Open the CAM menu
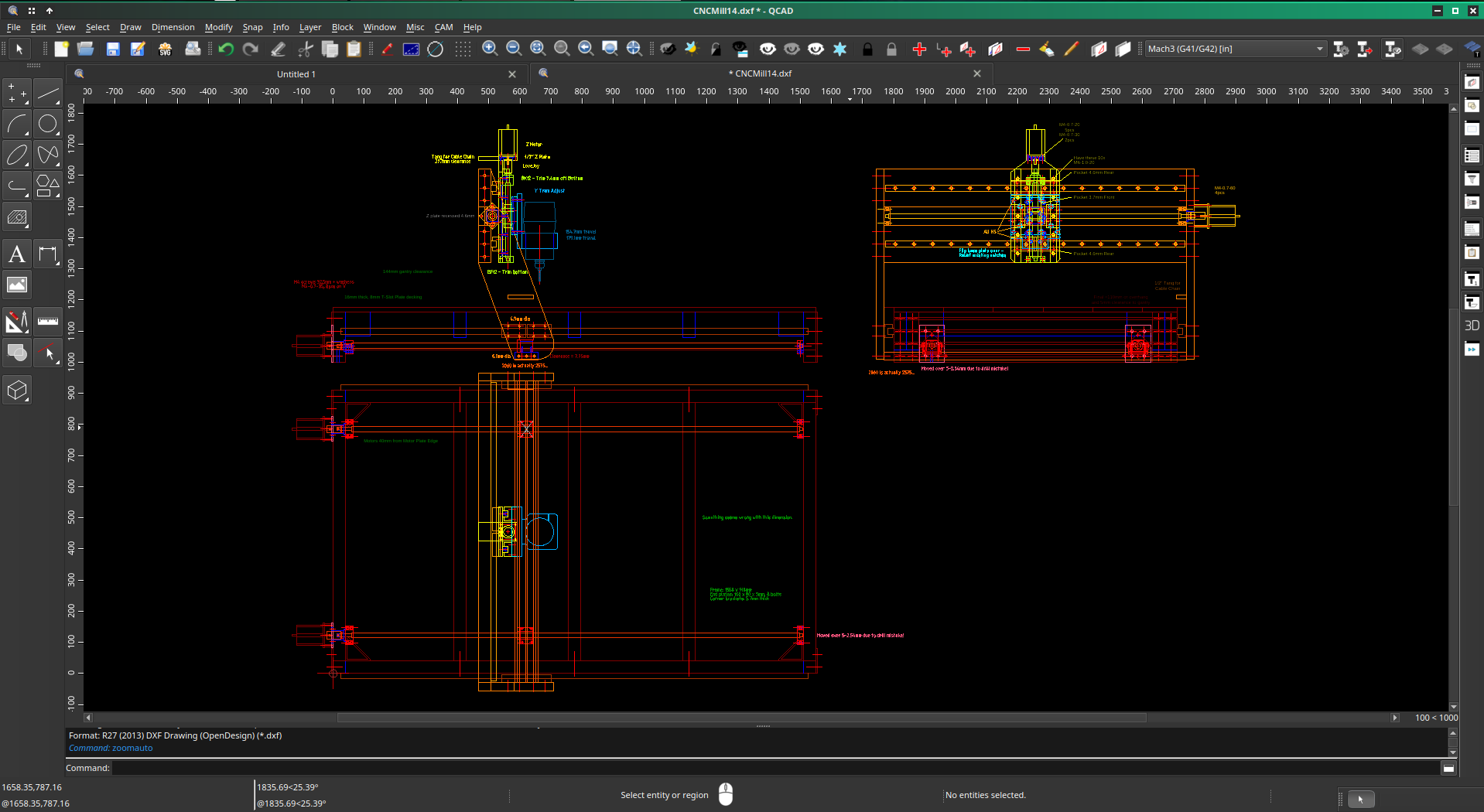 point(443,27)
